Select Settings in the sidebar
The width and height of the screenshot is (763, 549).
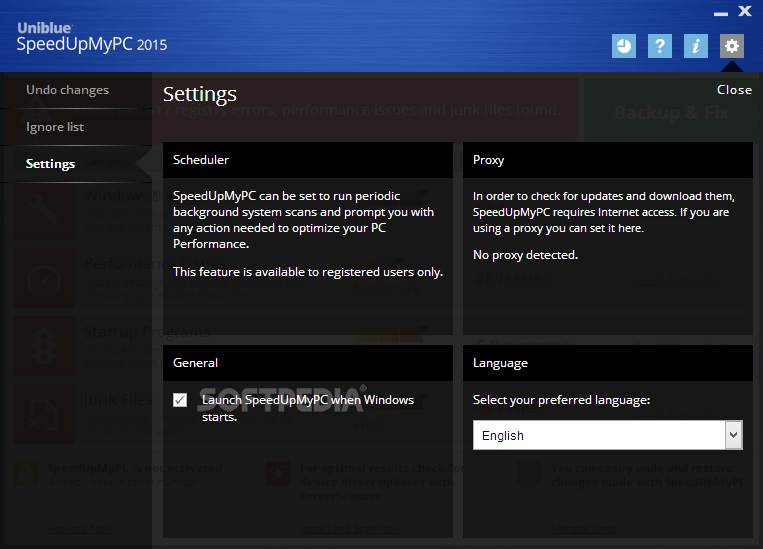click(x=50, y=164)
